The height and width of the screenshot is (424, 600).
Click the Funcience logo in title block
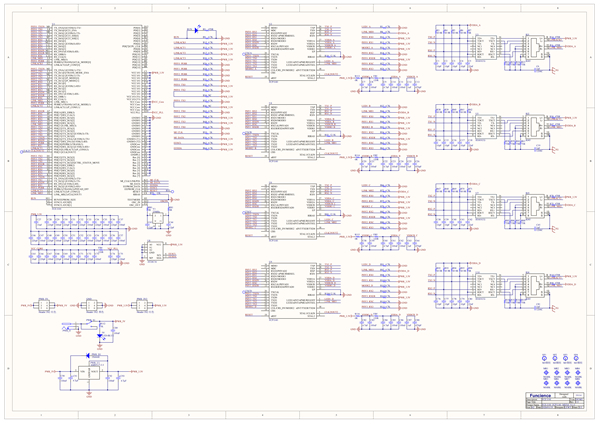(540, 396)
